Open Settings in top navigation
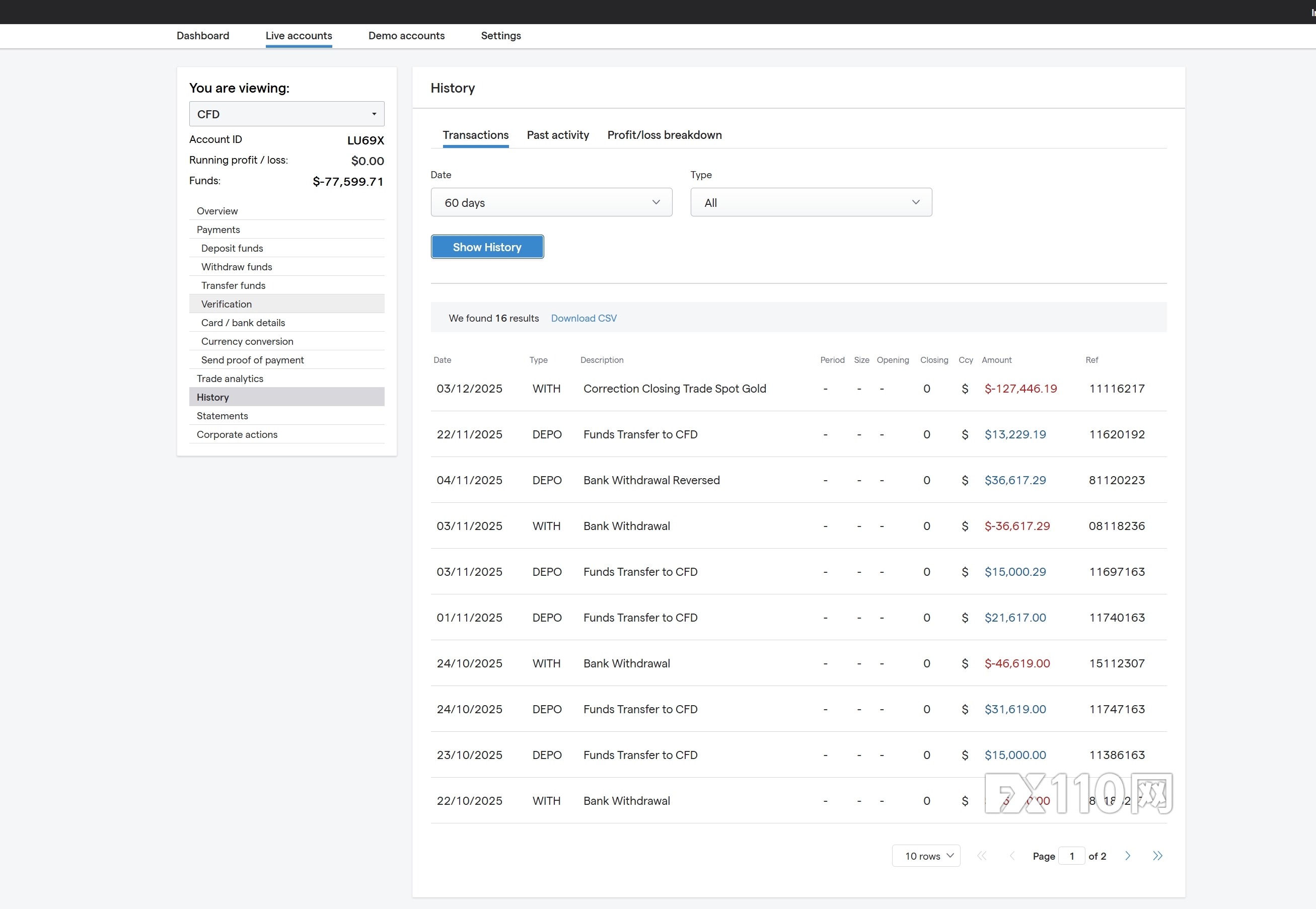1316x909 pixels. pos(500,35)
